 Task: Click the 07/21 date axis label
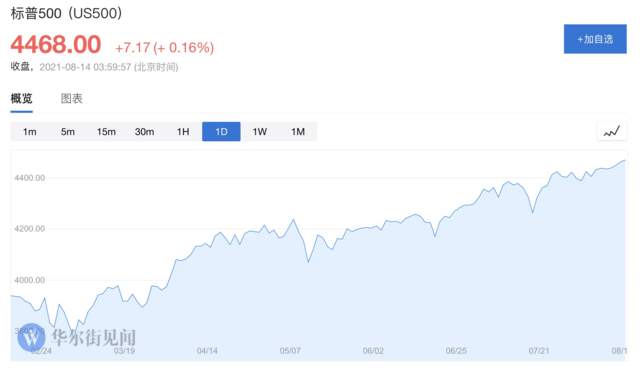(539, 351)
